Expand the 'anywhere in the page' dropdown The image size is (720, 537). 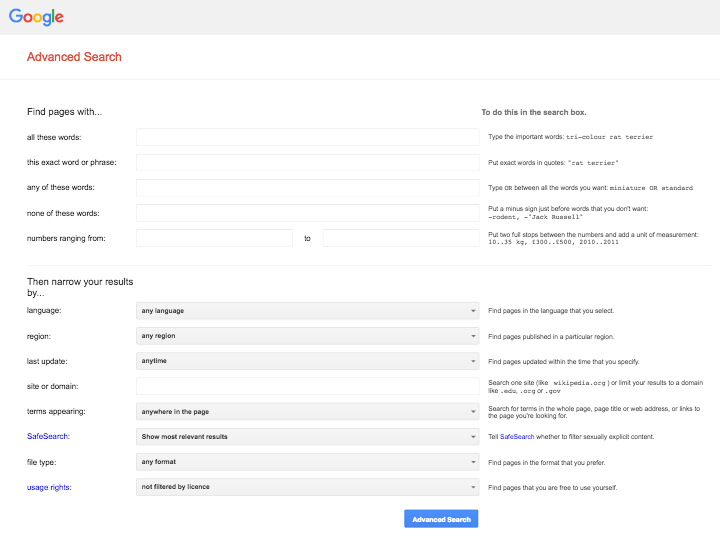pyautogui.click(x=307, y=411)
